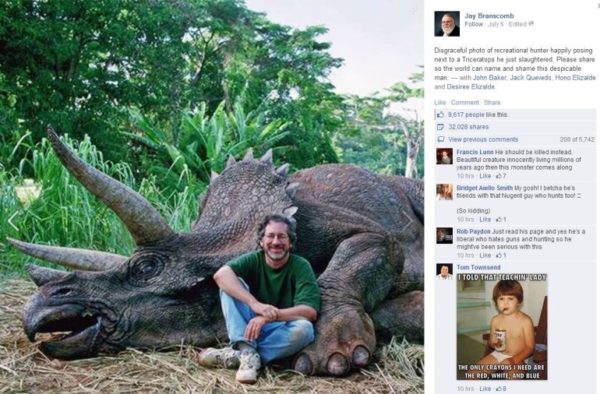Click the Comment link under the post
The height and width of the screenshot is (394, 600).
465,103
